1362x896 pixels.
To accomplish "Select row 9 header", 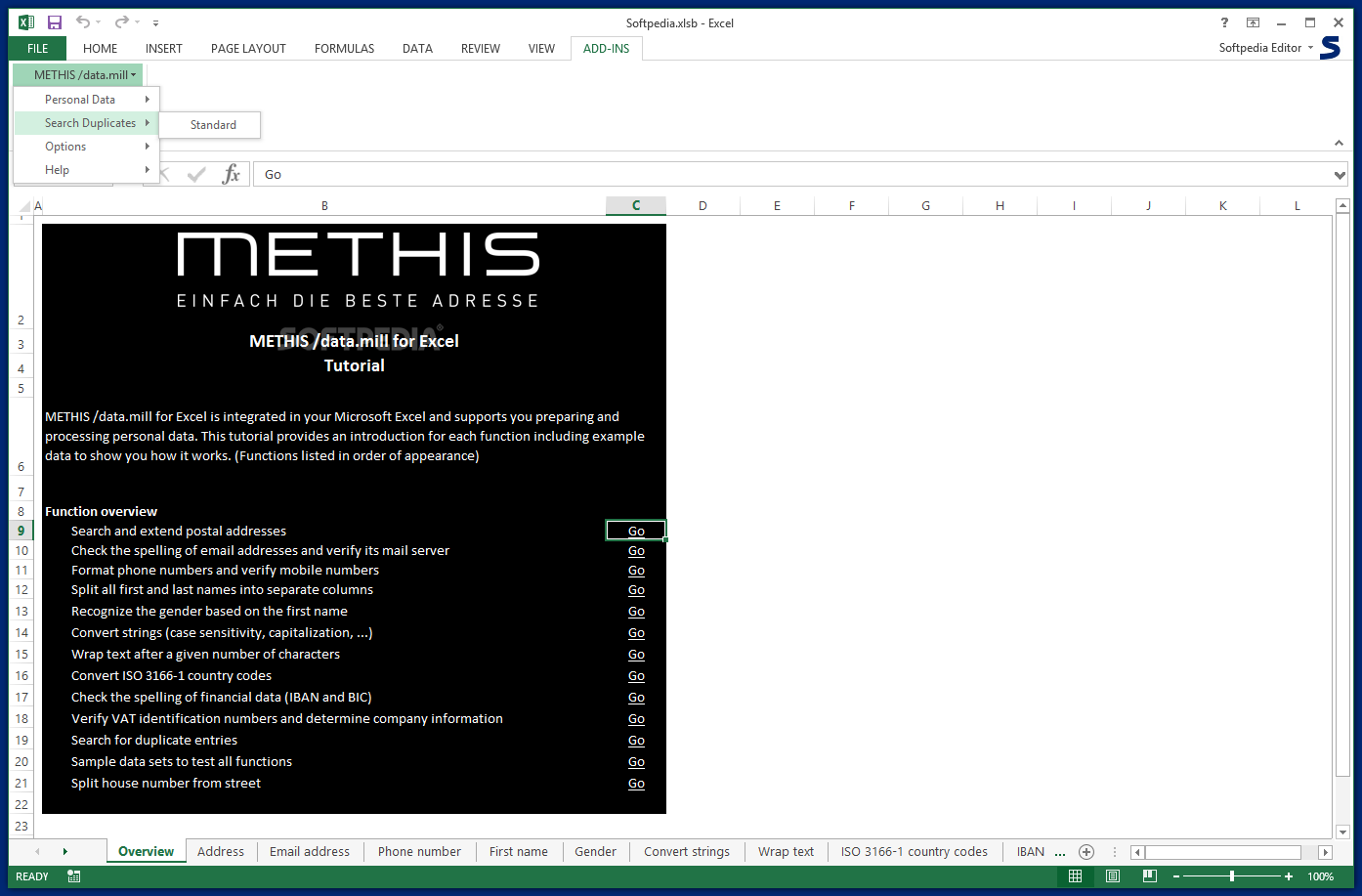I will coord(21,531).
